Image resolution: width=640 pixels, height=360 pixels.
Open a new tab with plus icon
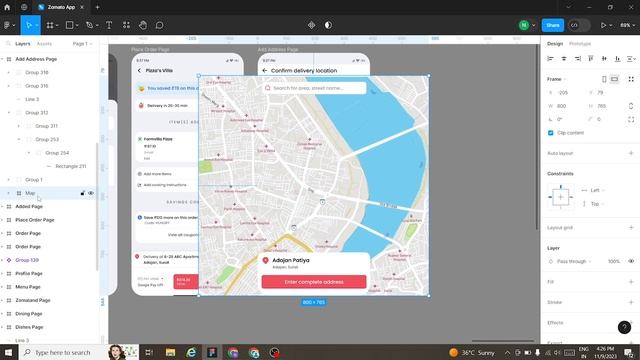[98, 7]
